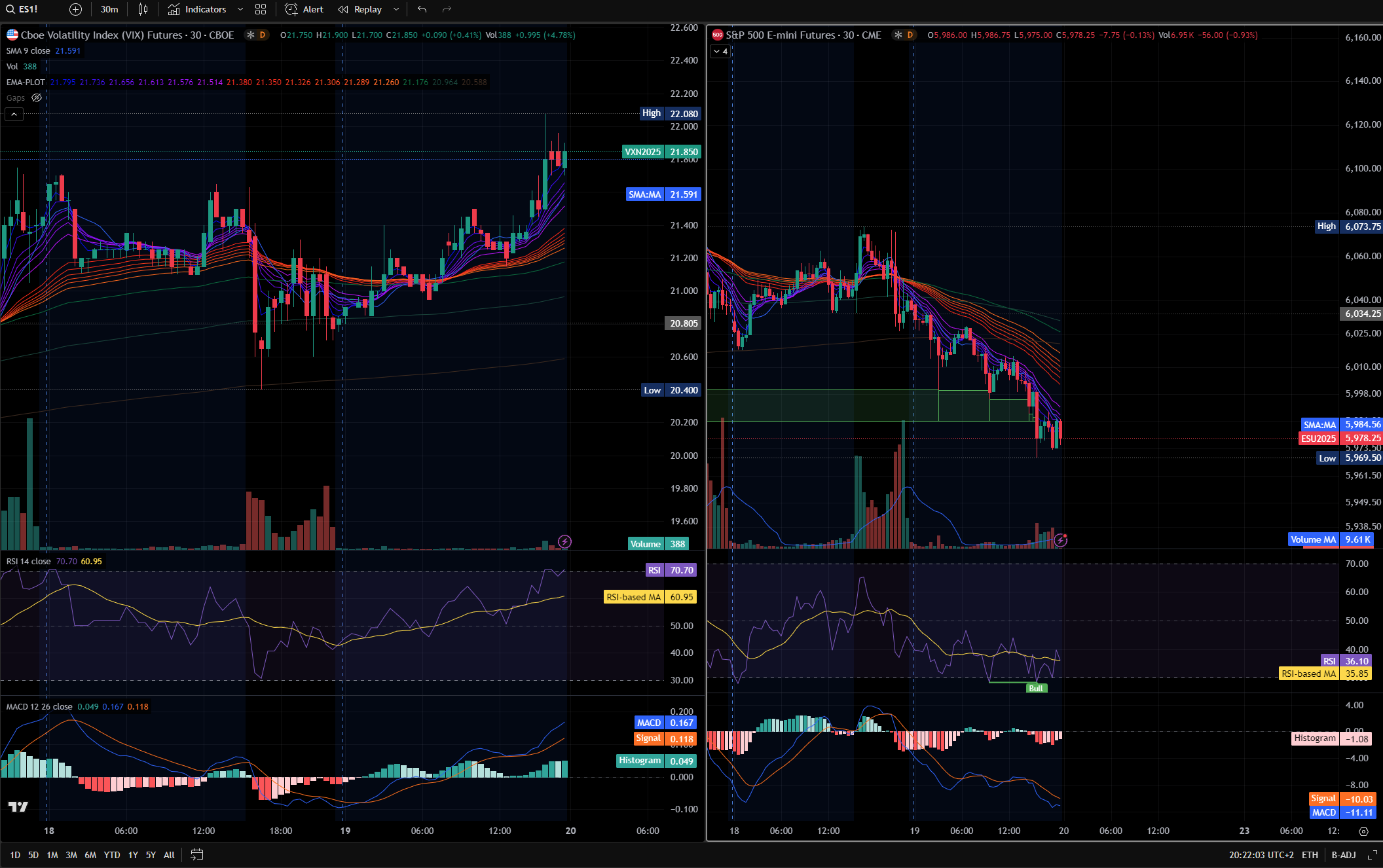This screenshot has height=868, width=1383.
Task: Set date range to 5D
Action: pyautogui.click(x=33, y=855)
